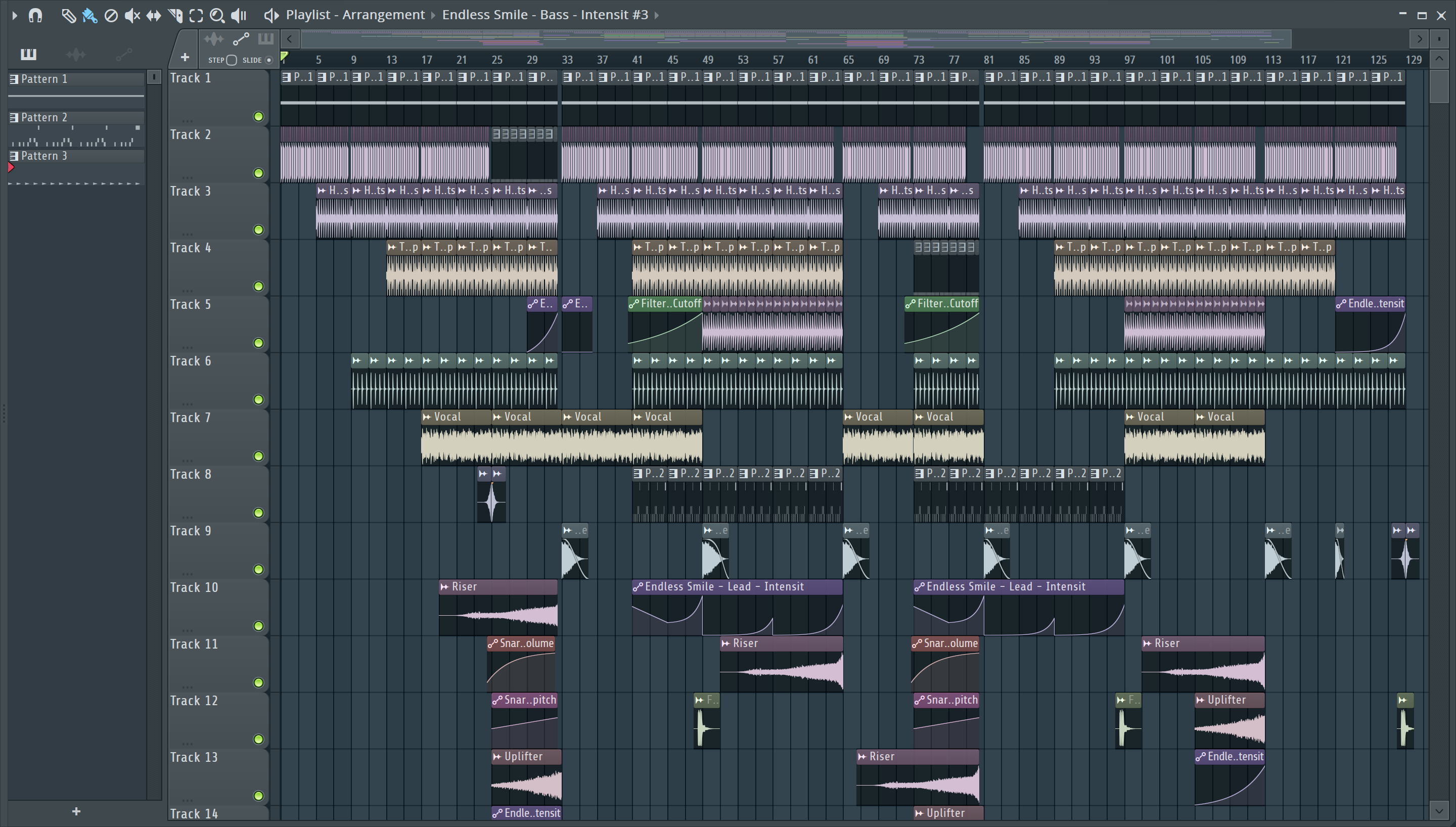
Task: Click the song overview minimap bar
Action: (796, 39)
